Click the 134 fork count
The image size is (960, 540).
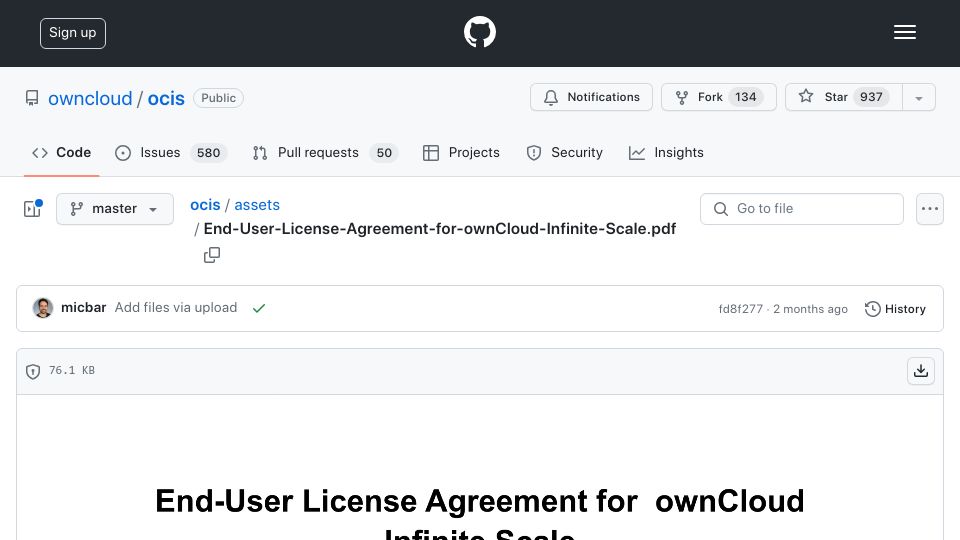745,97
